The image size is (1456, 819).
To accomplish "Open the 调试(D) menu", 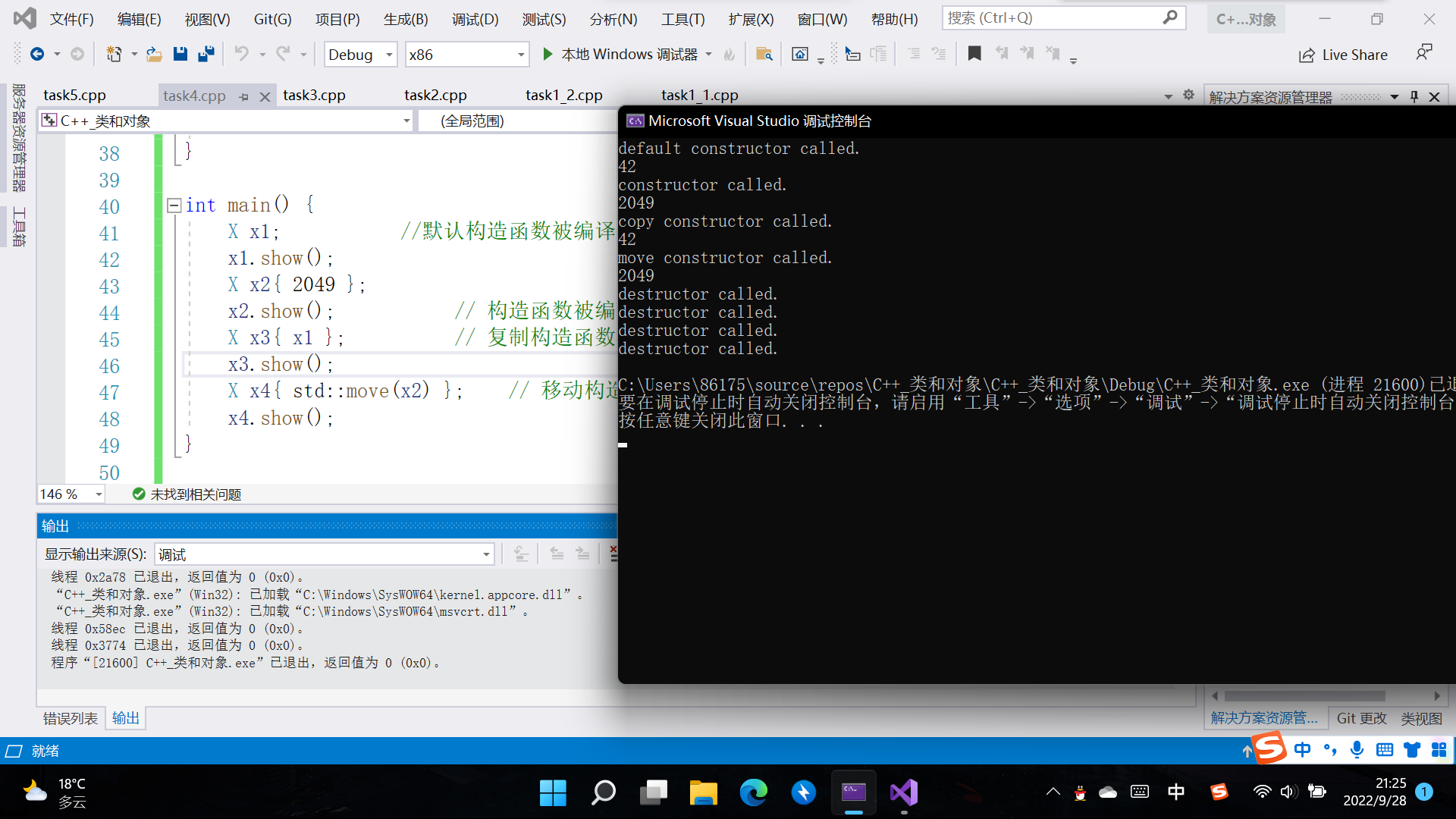I will 475,19.
